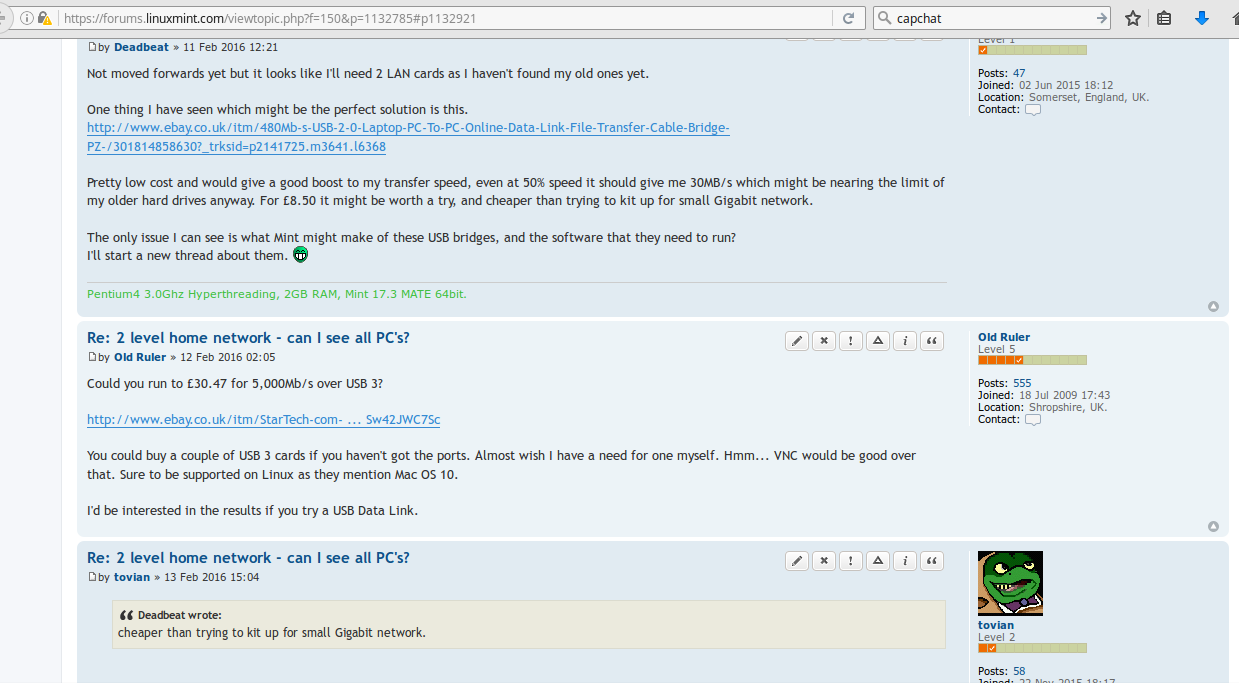
Task: Open tovian's profile from the post byline
Action: 132,577
